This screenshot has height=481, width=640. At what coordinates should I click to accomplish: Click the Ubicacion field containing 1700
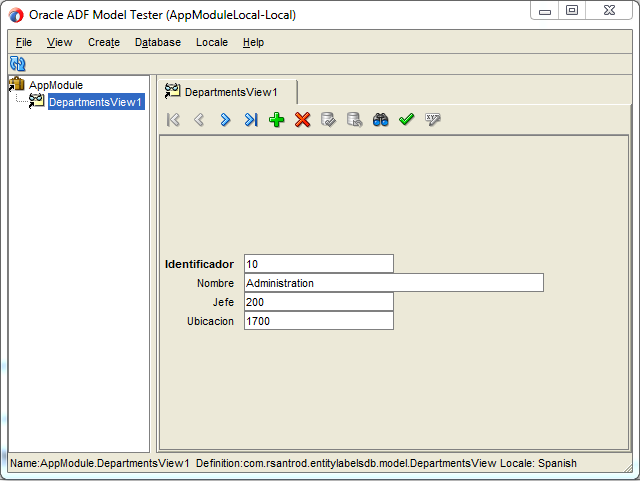tap(319, 321)
